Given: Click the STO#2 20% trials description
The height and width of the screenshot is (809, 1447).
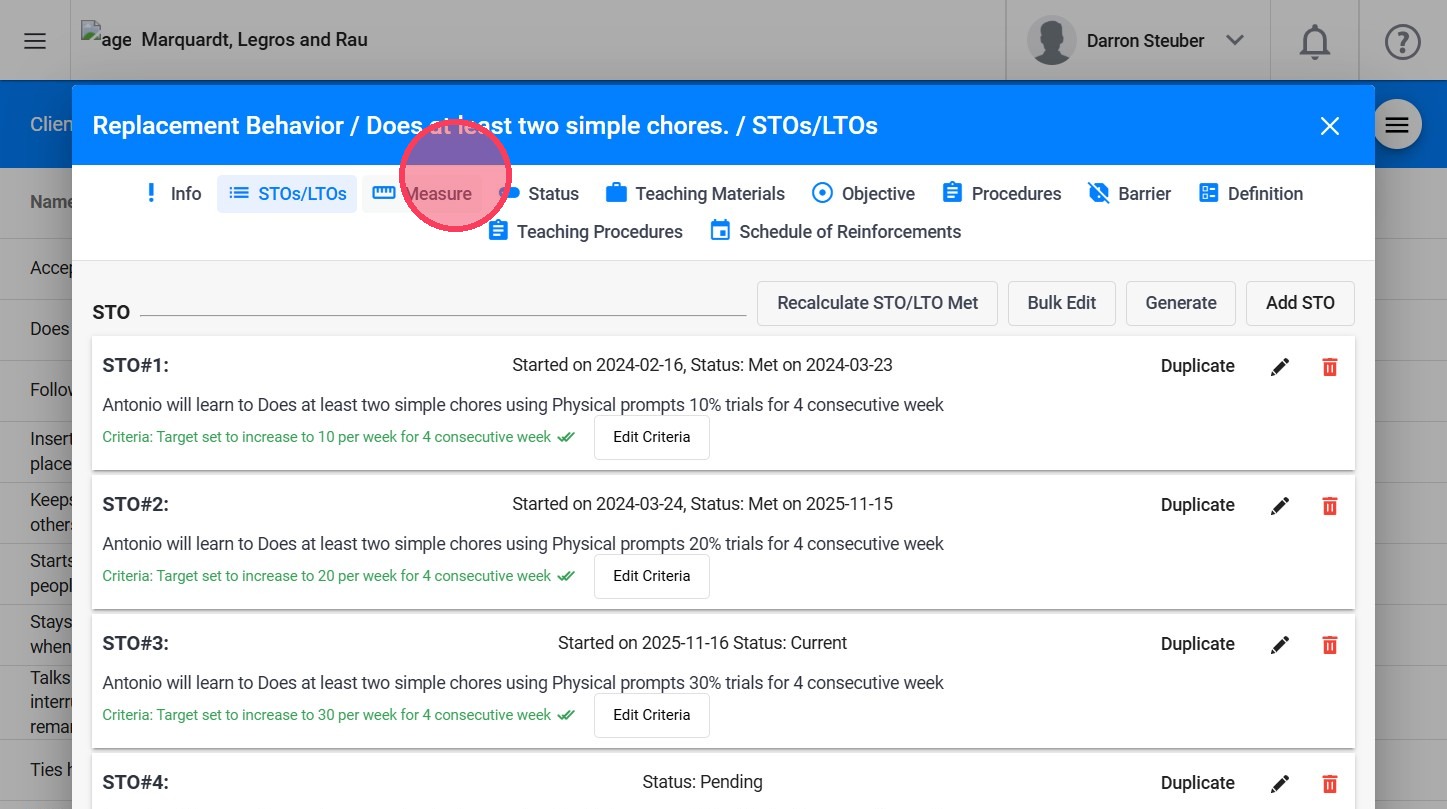Looking at the screenshot, I should tap(523, 544).
